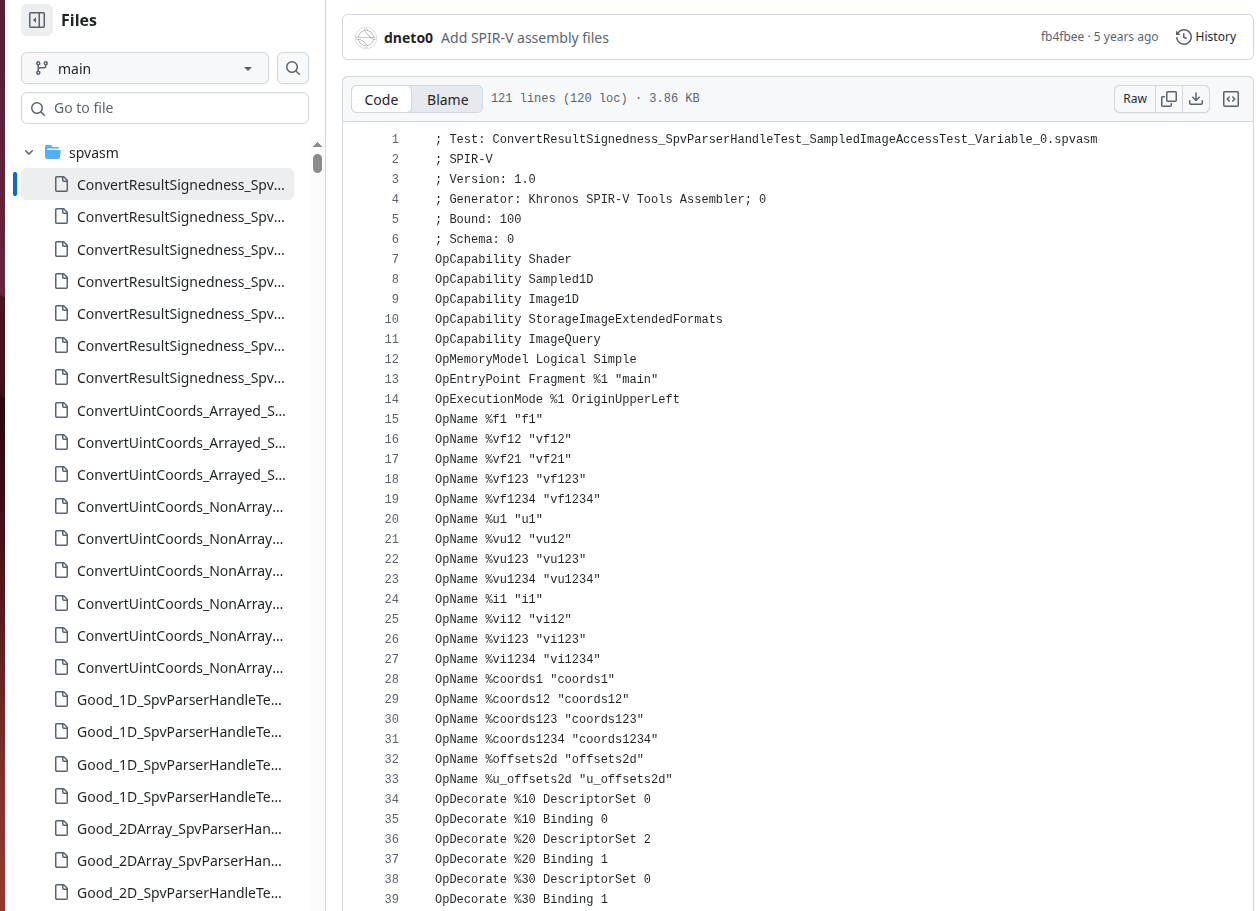Viewport: 1256px width, 911px height.
Task: Open the main branch dropdown
Action: (x=145, y=68)
